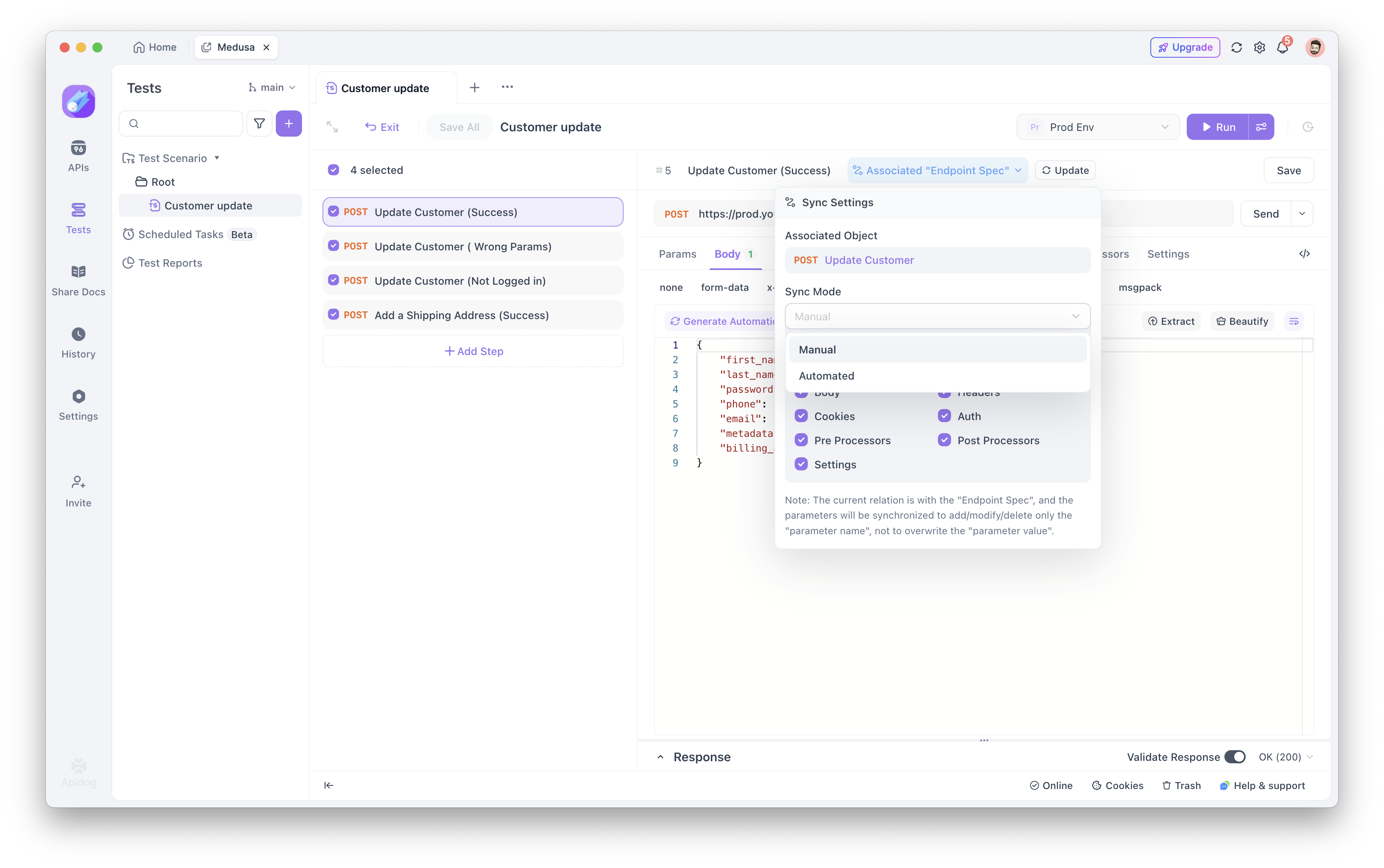Viewport: 1384px width, 868px height.
Task: Open the OK (200) response dropdown
Action: (x=1285, y=757)
